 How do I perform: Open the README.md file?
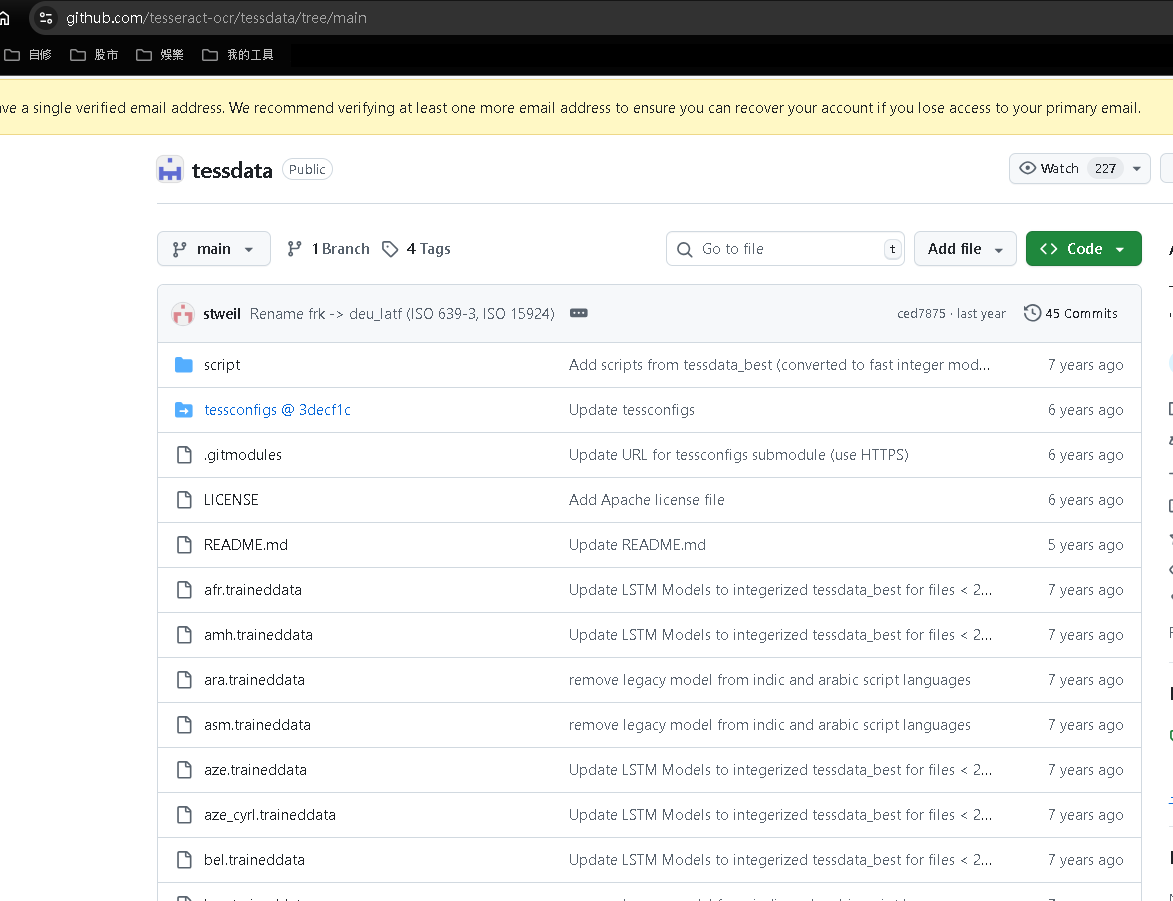click(x=245, y=545)
